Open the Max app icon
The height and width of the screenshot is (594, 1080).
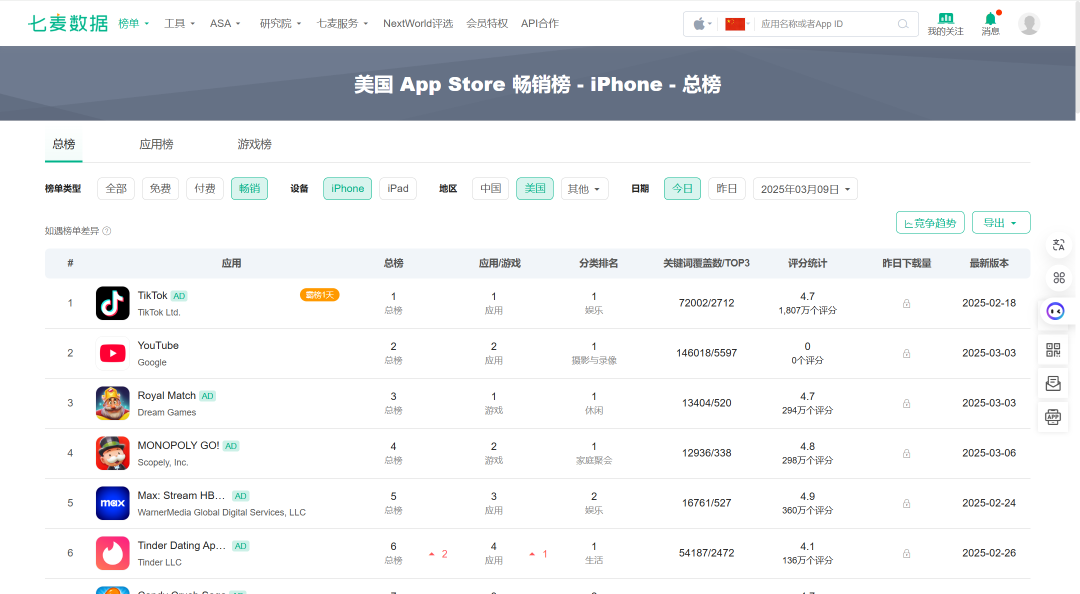click(112, 503)
